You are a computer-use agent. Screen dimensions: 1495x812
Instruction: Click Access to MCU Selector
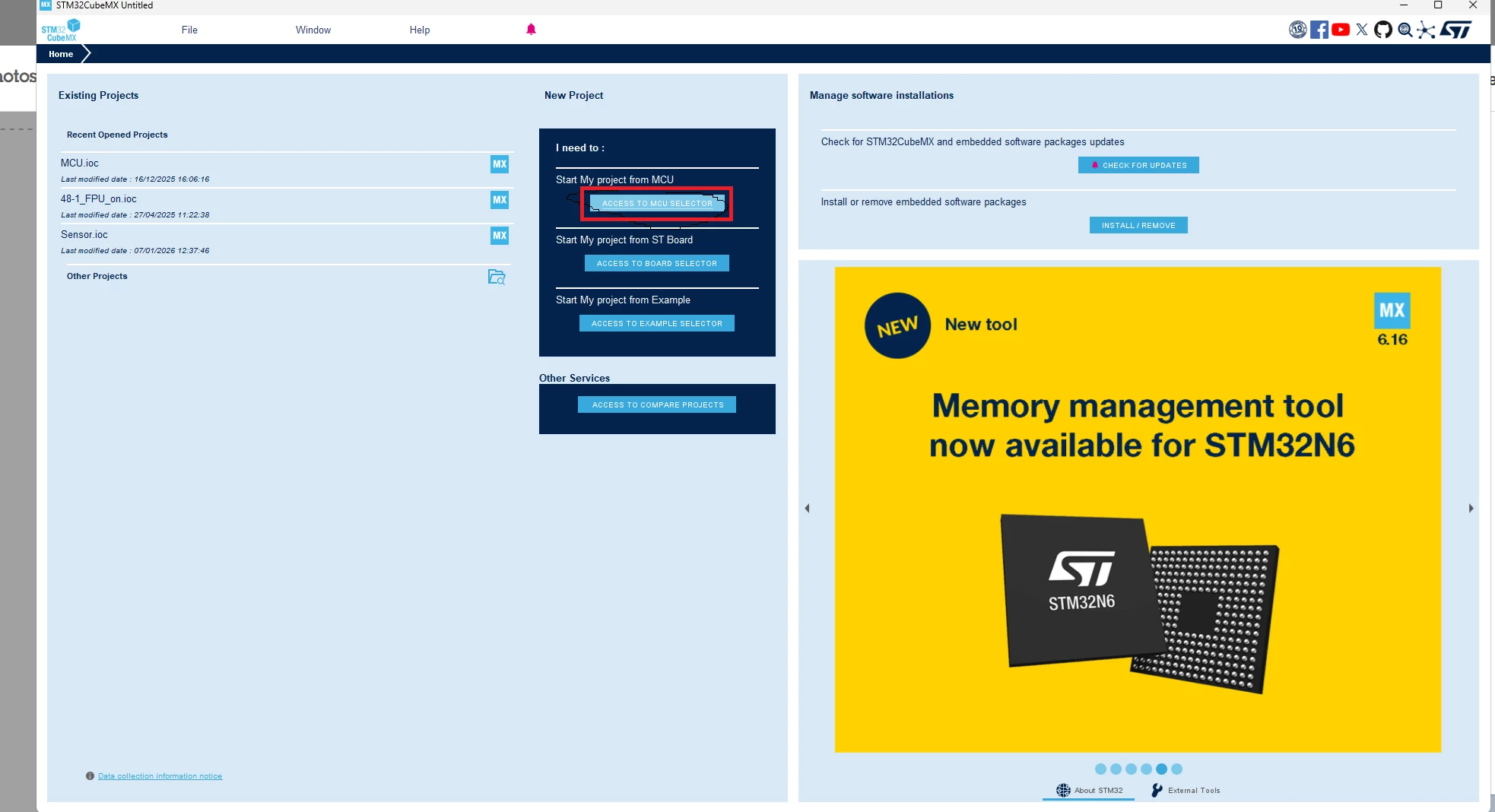657,204
